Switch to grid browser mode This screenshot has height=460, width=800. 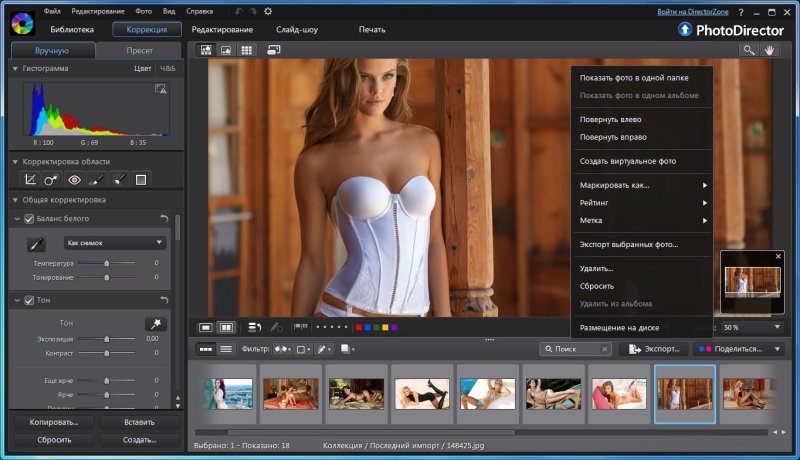point(246,50)
